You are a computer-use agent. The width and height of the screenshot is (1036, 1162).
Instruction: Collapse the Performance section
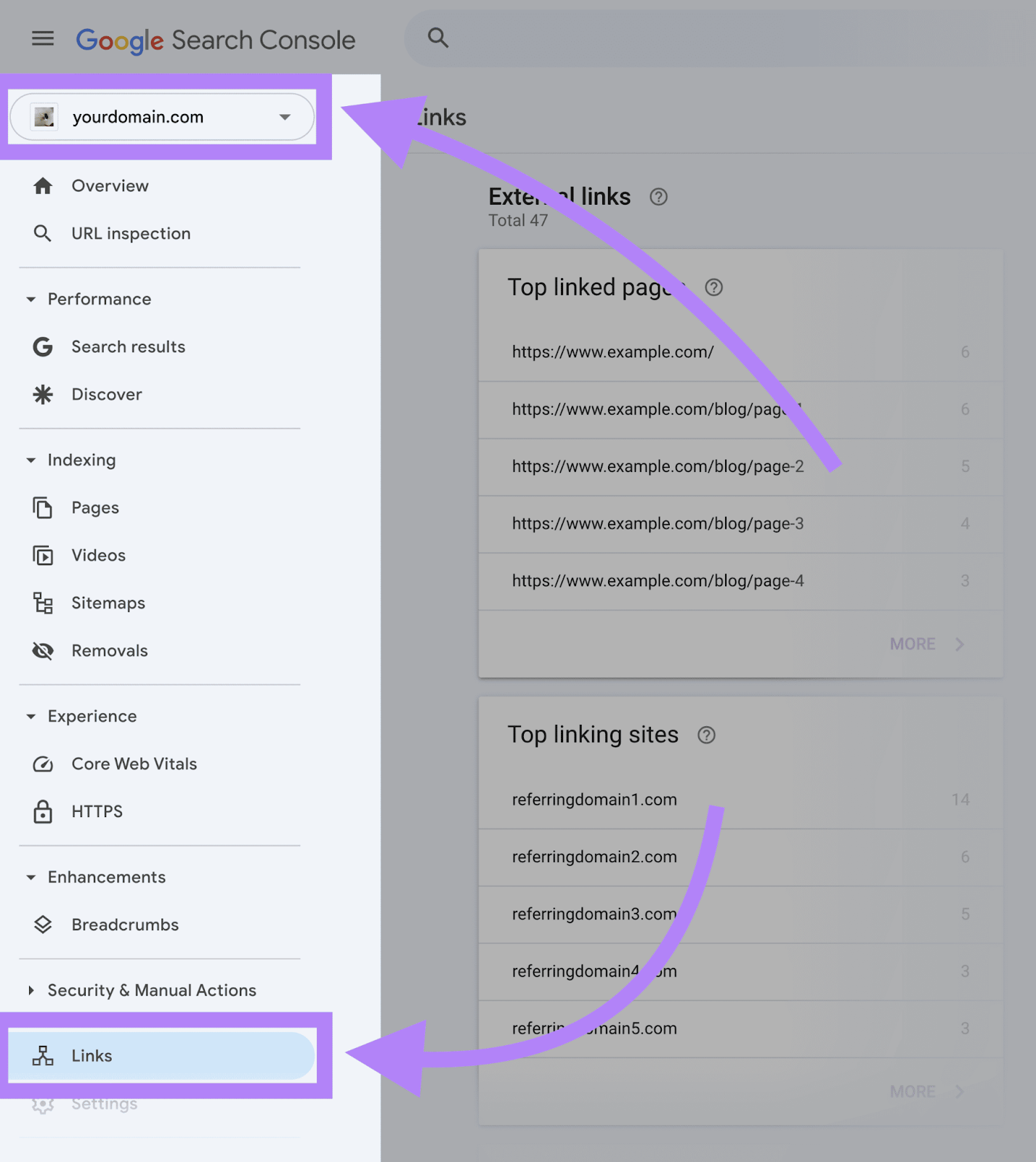[31, 299]
